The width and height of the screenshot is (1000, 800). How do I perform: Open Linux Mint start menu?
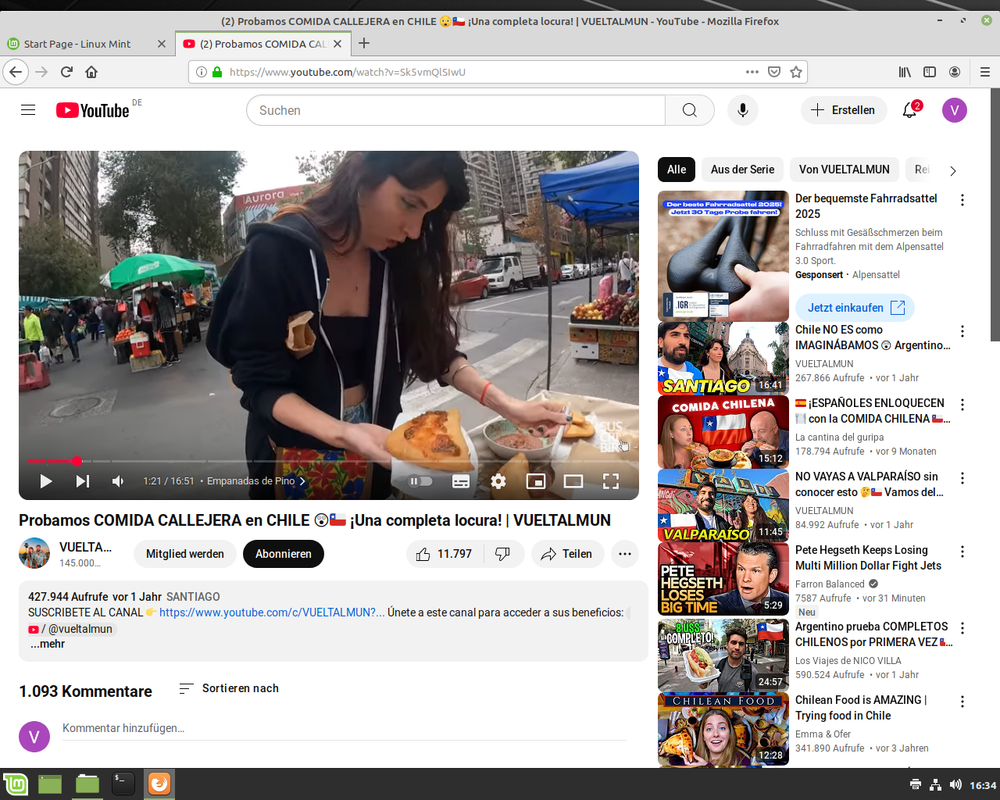coord(15,784)
